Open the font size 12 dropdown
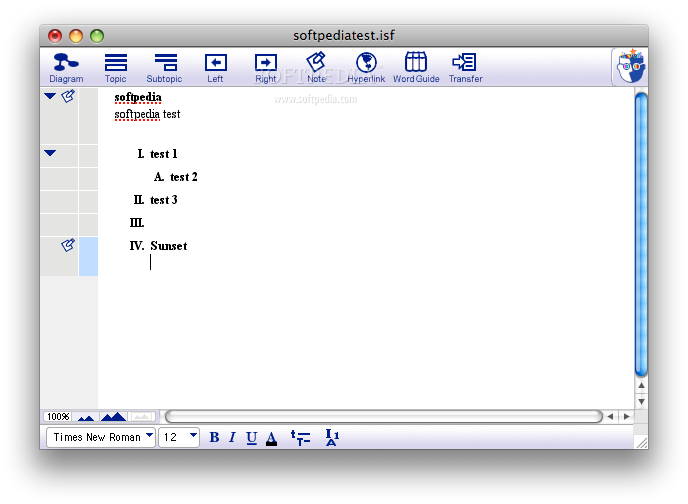Screen dimensions: 688x504 point(179,437)
